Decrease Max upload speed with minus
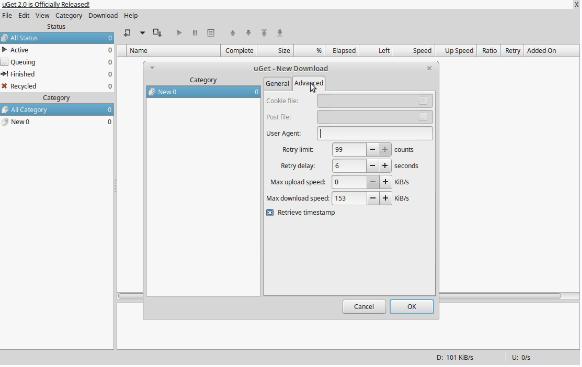Viewport: 582px width, 367px height. tap(373, 182)
